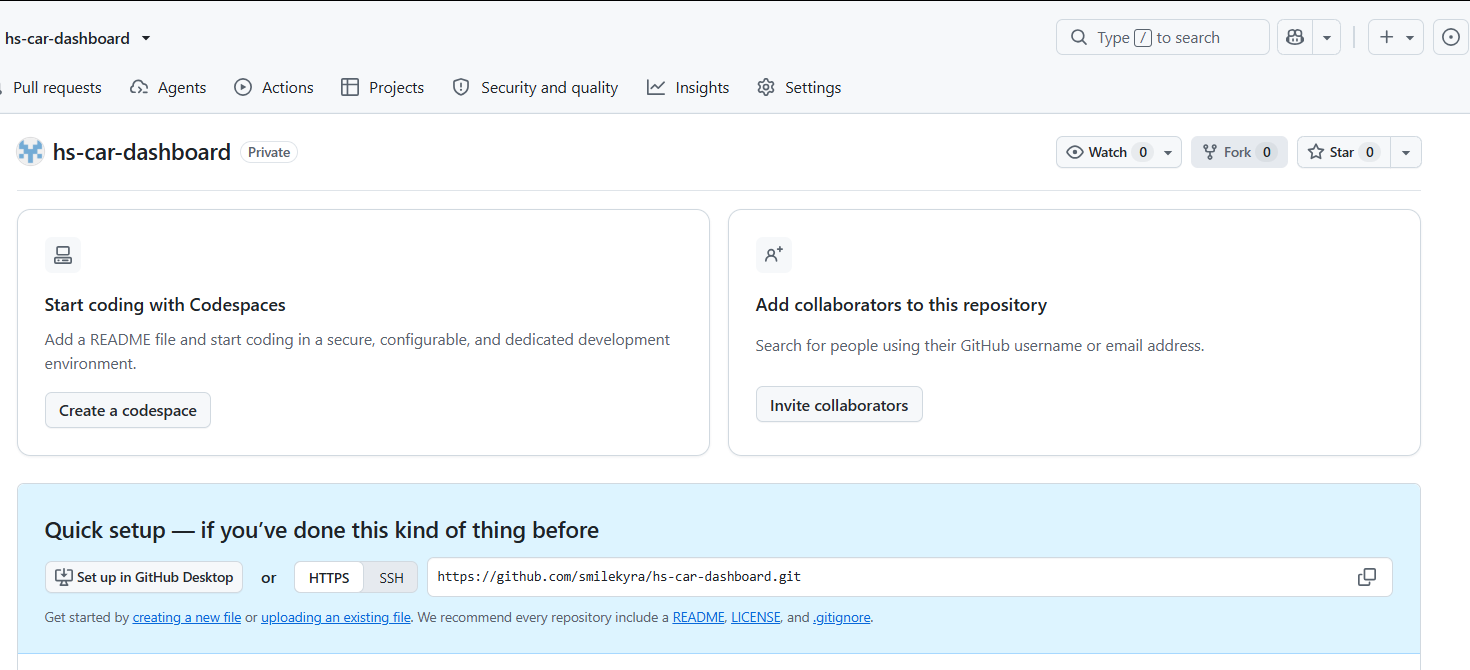Expand the Copilot dropdown arrow

(1326, 38)
